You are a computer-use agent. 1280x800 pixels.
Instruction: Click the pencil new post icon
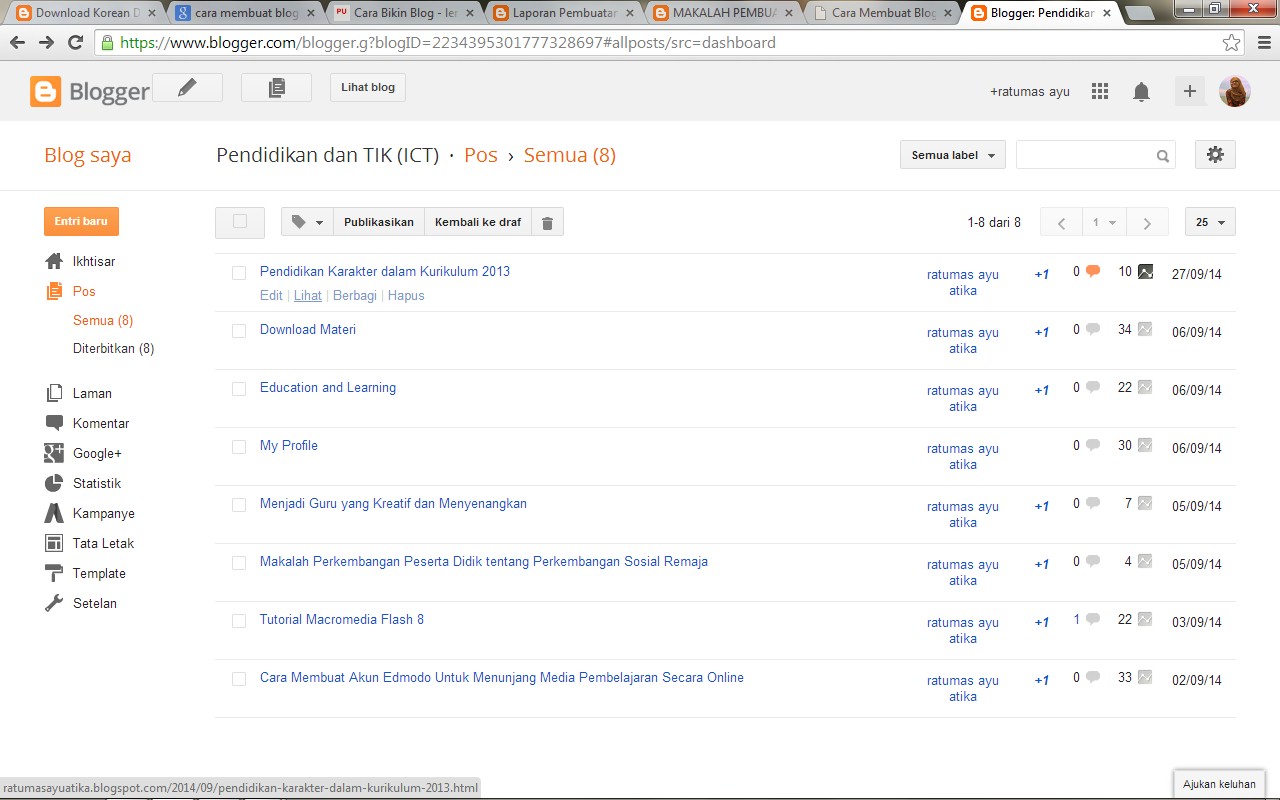click(x=187, y=88)
